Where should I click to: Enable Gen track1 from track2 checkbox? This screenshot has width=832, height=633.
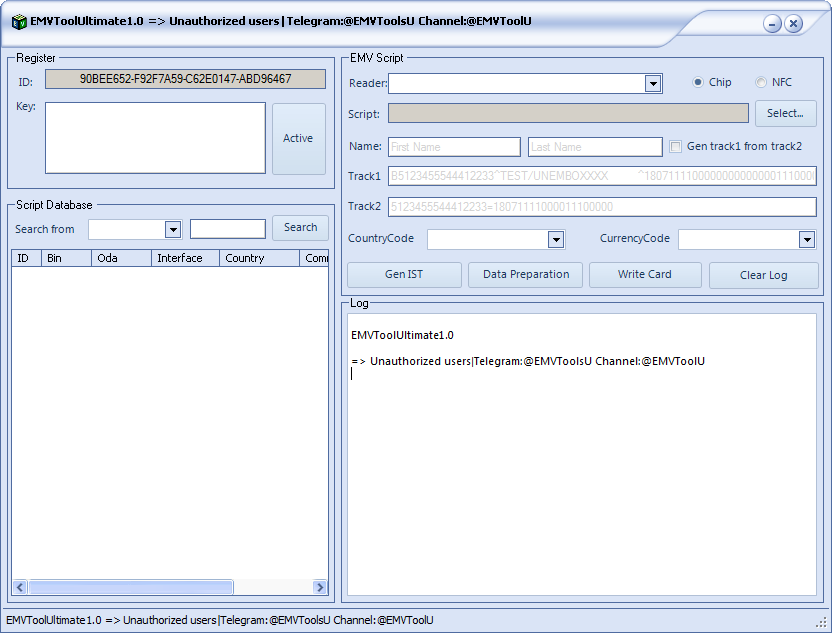click(675, 146)
